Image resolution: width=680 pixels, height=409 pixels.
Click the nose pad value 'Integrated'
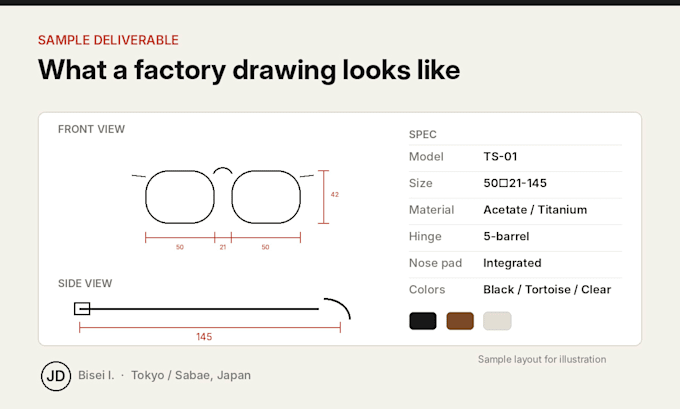coord(512,263)
